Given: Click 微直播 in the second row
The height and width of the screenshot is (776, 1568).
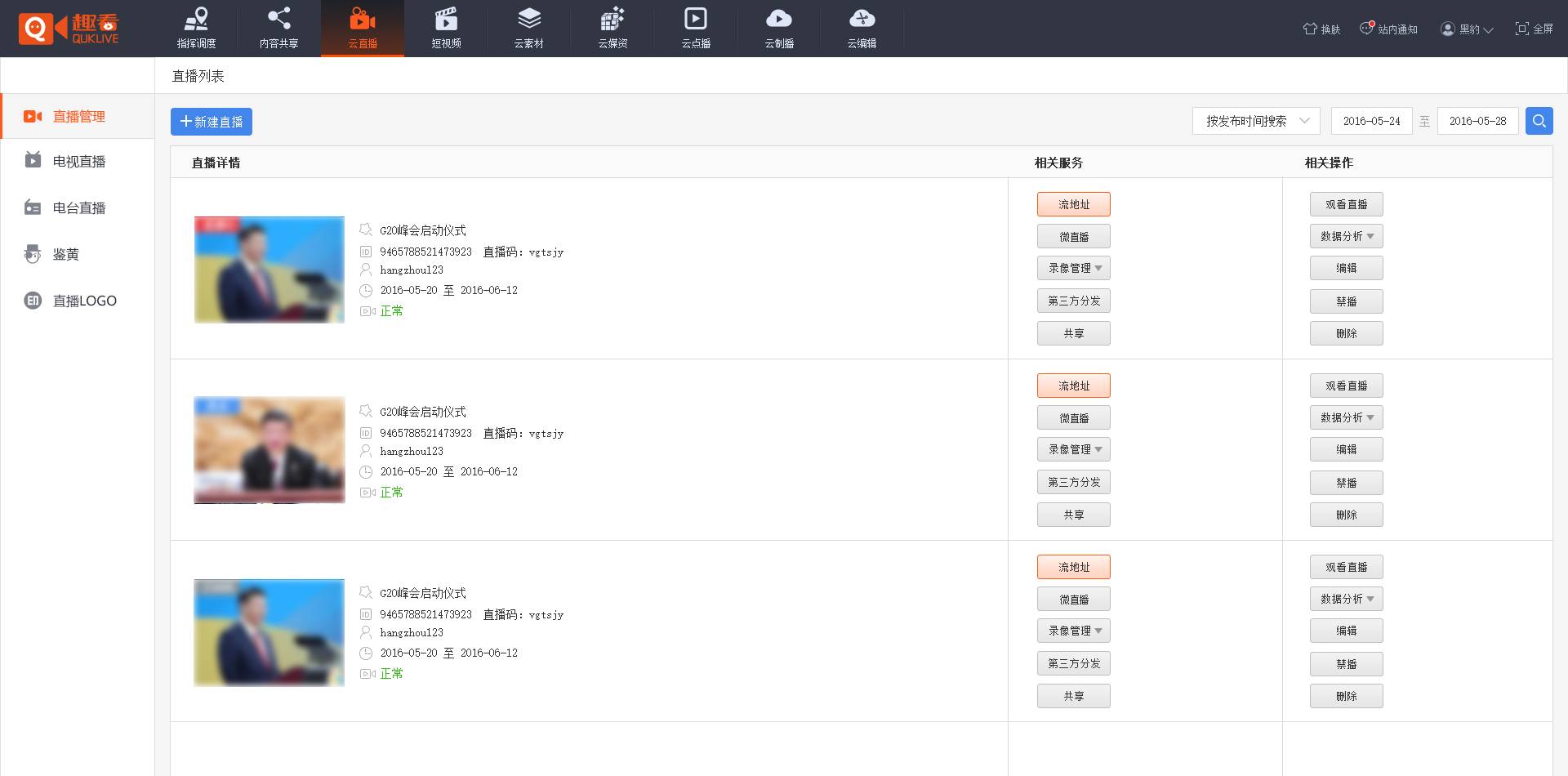Looking at the screenshot, I should coord(1074,417).
